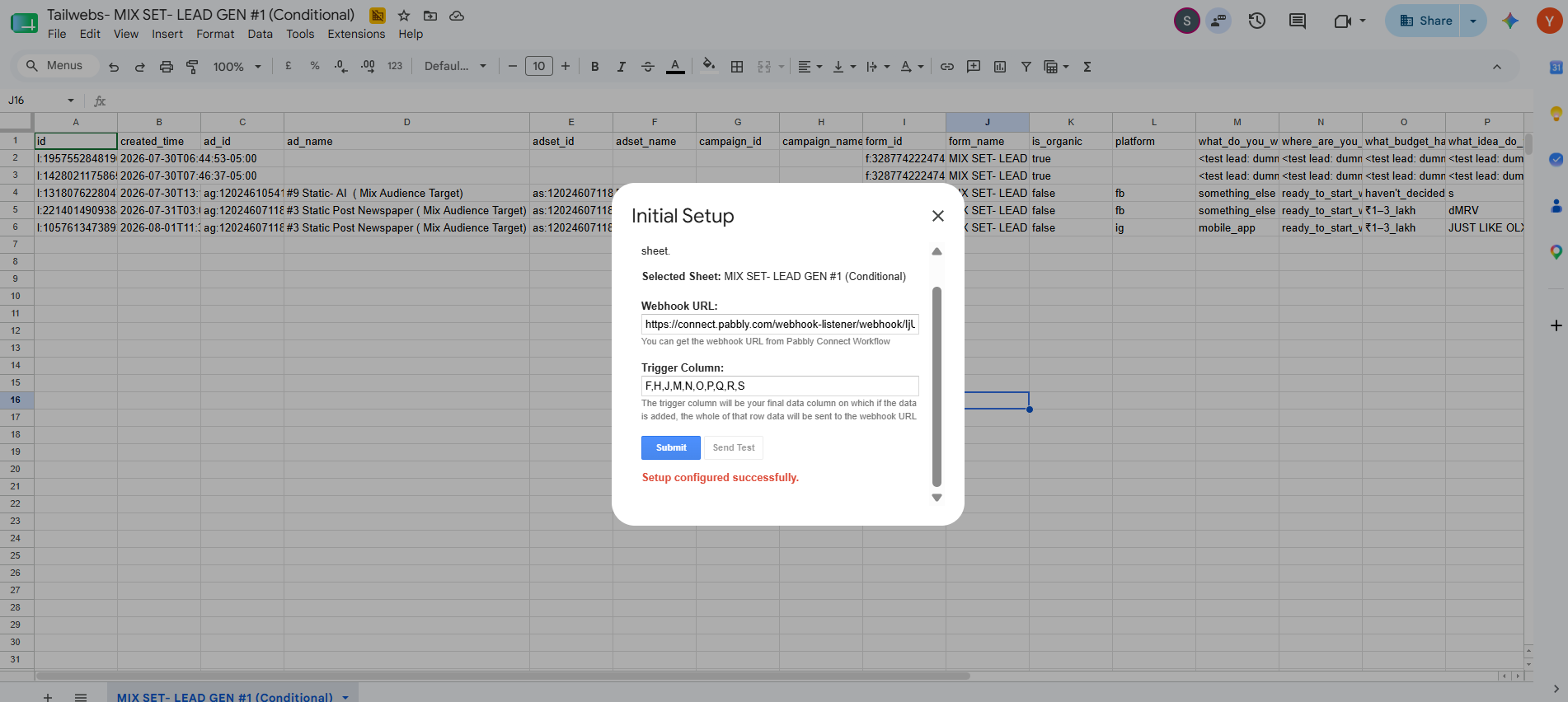Open the comments panel
The width and height of the screenshot is (1568, 702).
click(1298, 21)
